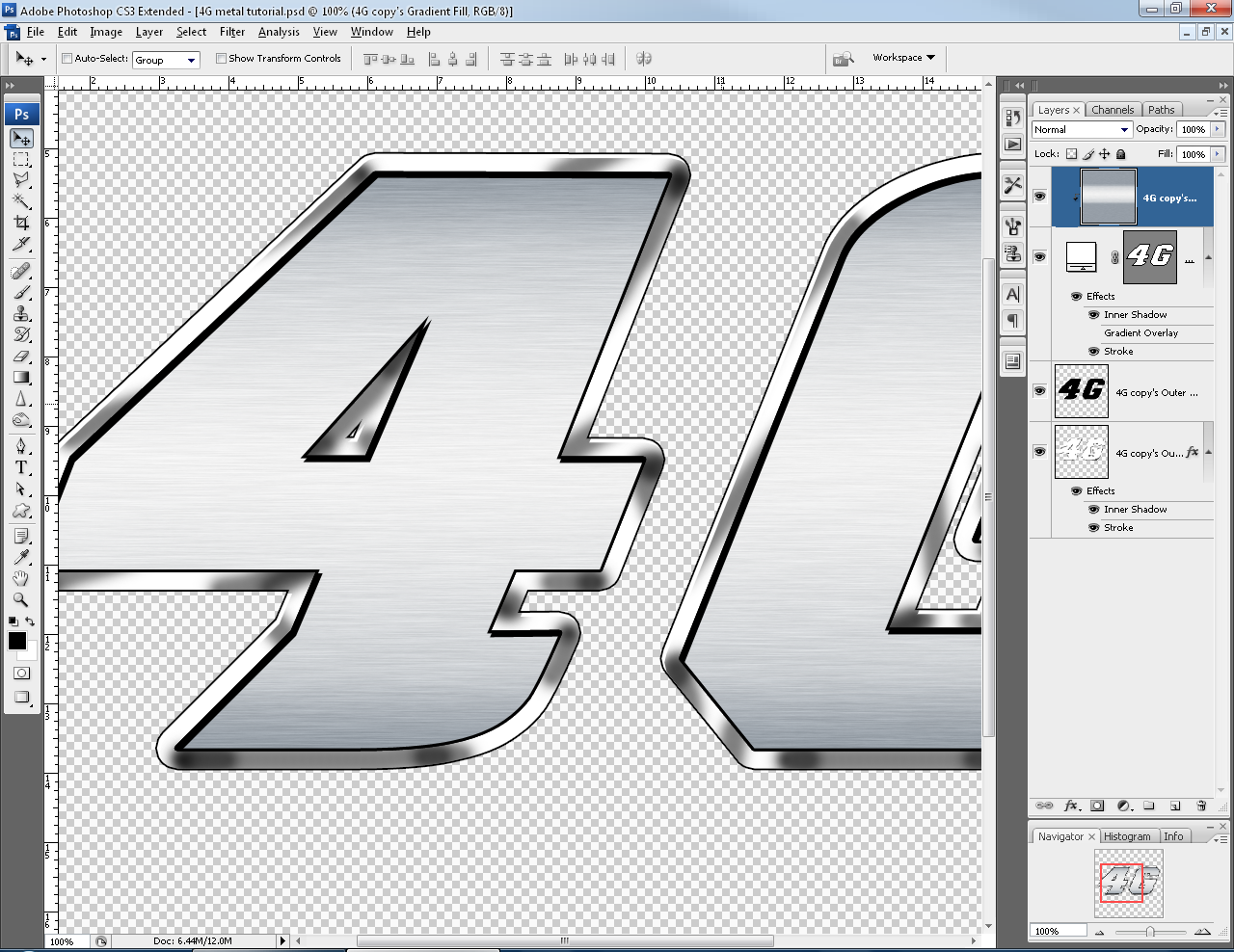Open the tool preset picker arrow
This screenshot has height=952, width=1234.
[x=43, y=60]
